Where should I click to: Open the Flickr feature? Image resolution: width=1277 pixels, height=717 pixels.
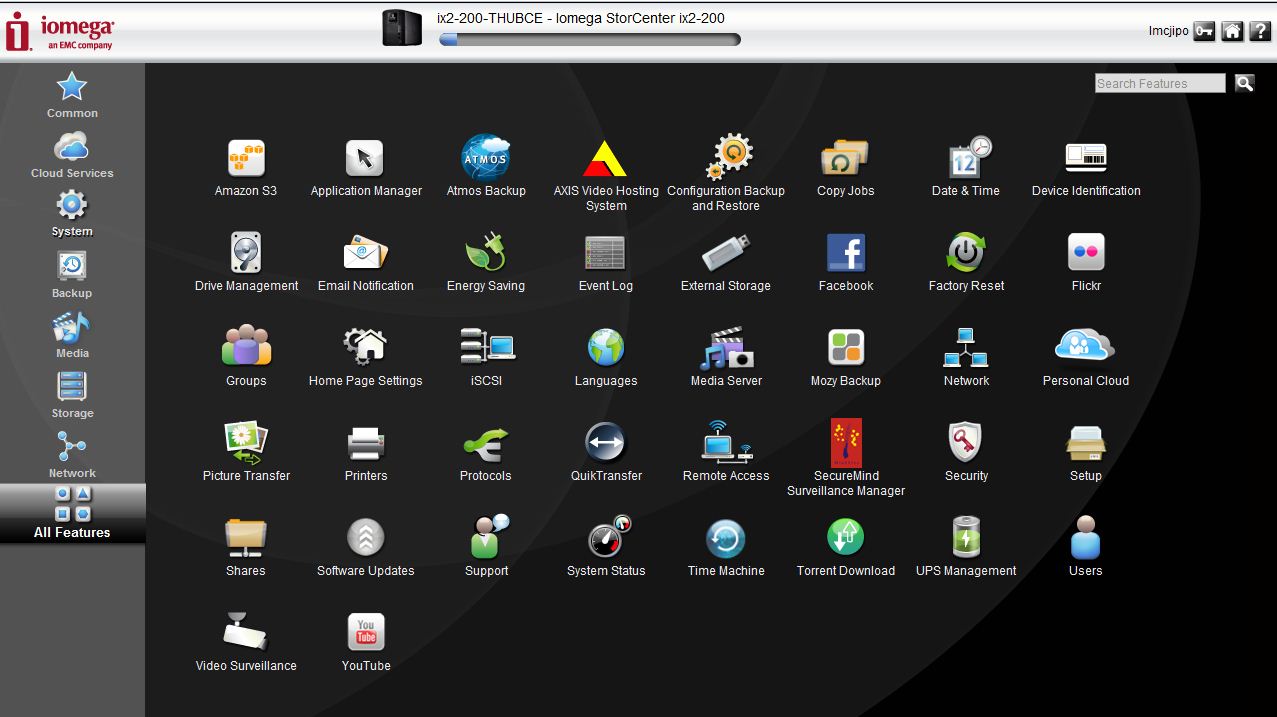pos(1086,262)
